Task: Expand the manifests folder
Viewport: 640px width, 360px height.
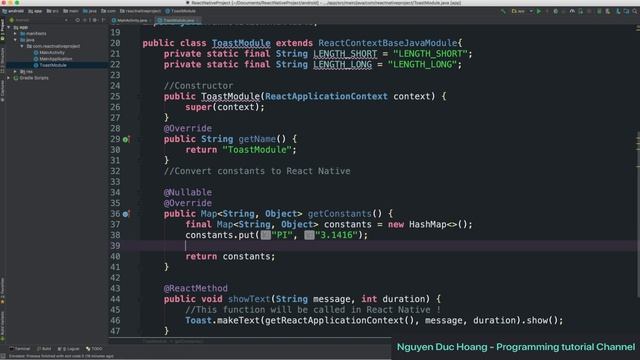Action: click(x=16, y=33)
